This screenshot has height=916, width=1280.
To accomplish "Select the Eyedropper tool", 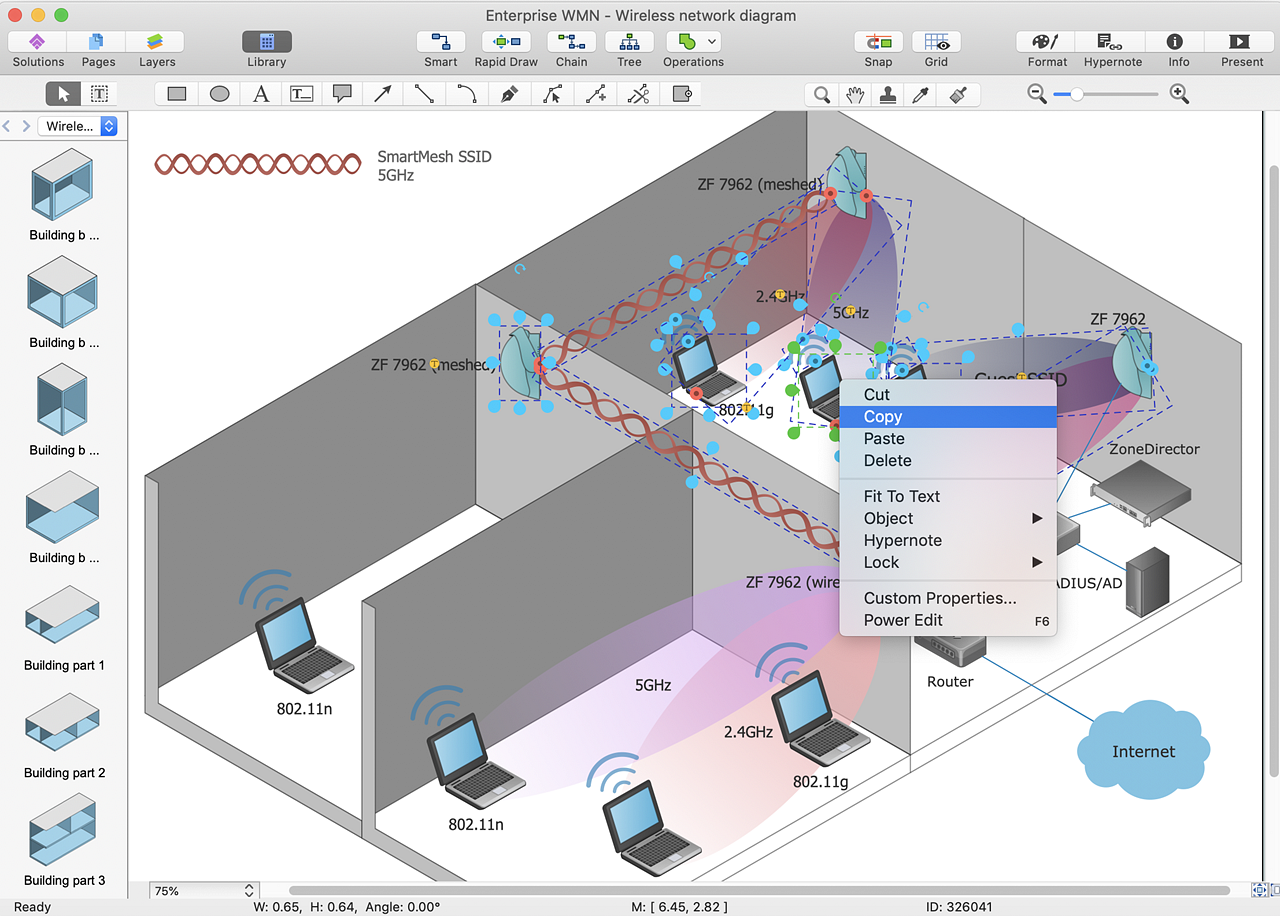I will [920, 95].
